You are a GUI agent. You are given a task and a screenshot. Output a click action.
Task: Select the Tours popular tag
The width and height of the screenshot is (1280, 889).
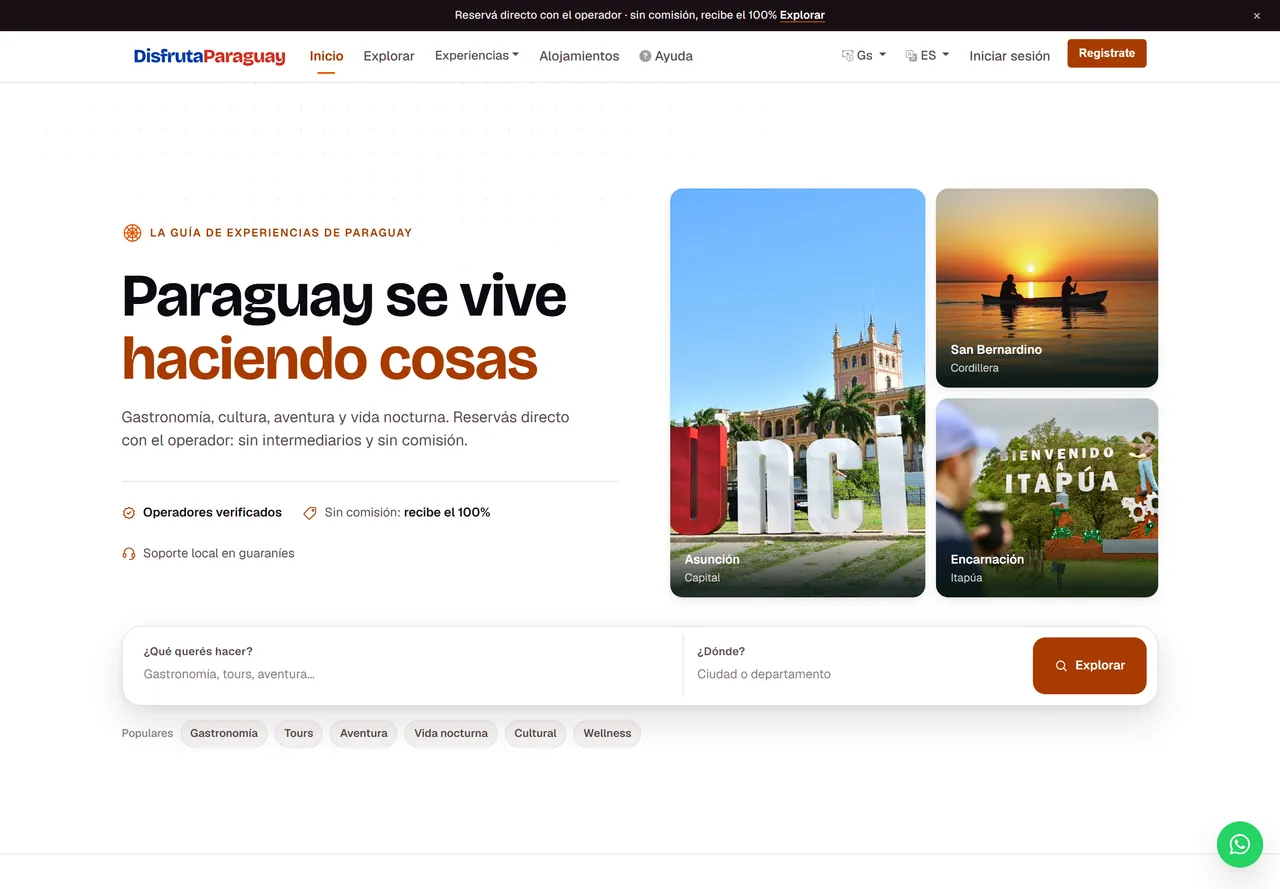coord(299,733)
